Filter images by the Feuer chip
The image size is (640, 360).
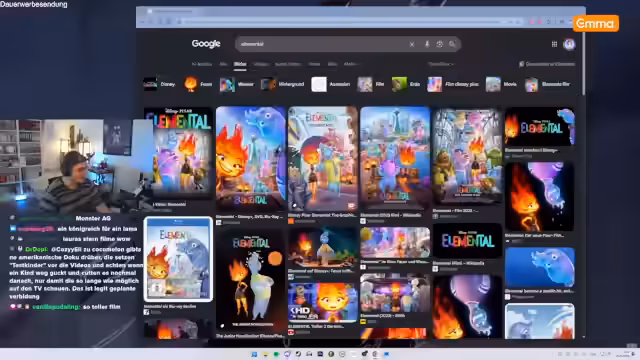click(198, 84)
